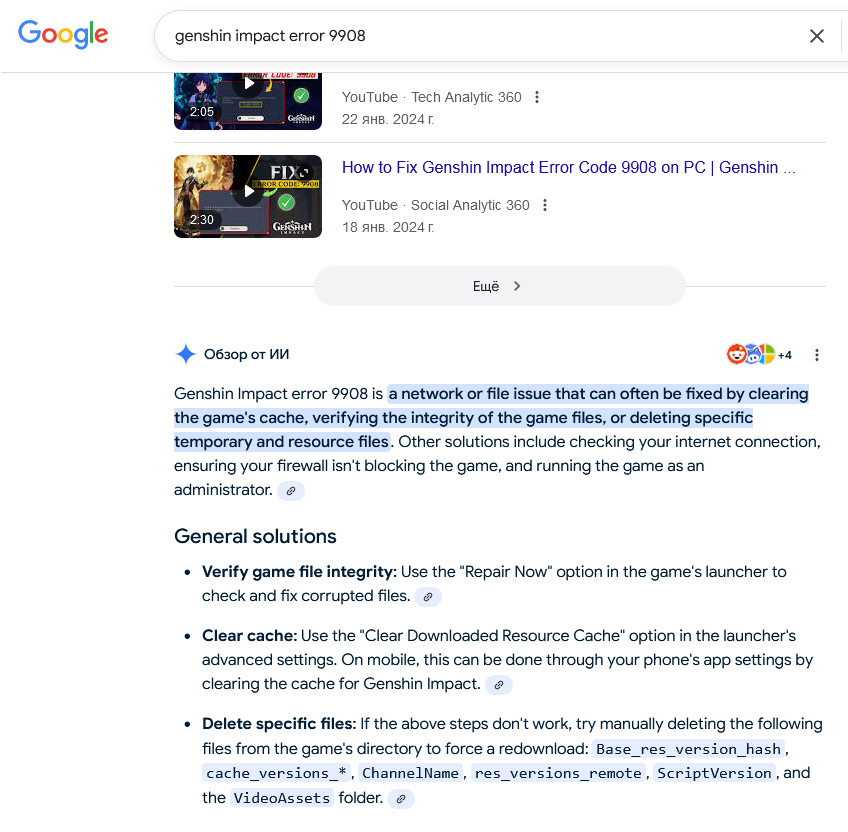Play the 2:05 Tech Analytic 360 video thumbnail
This screenshot has height=832, width=848.
click(248, 101)
